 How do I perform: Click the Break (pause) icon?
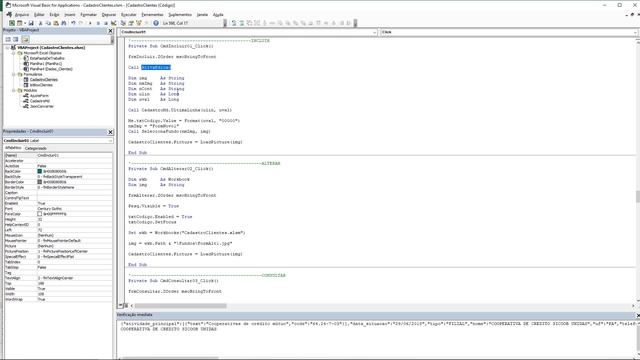pos(98,23)
